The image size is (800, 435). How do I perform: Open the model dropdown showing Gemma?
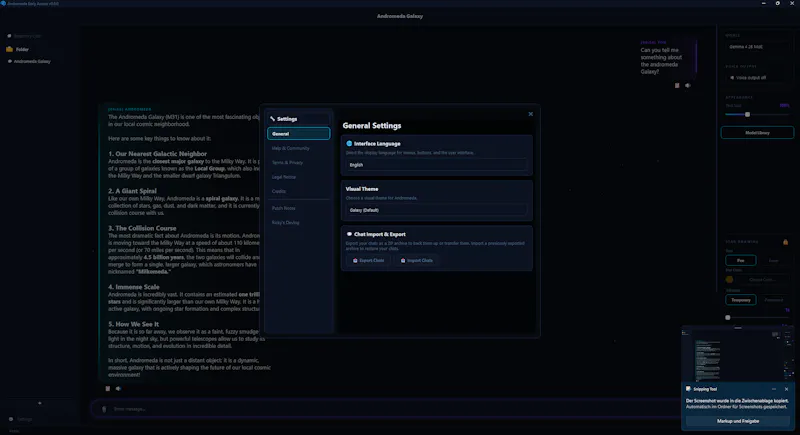point(757,46)
